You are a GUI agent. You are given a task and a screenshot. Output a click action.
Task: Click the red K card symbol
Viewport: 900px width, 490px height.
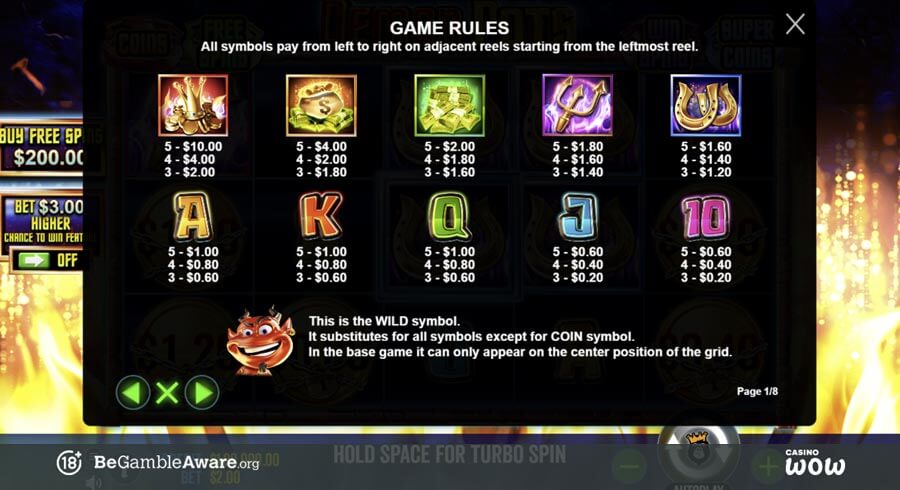tap(321, 215)
